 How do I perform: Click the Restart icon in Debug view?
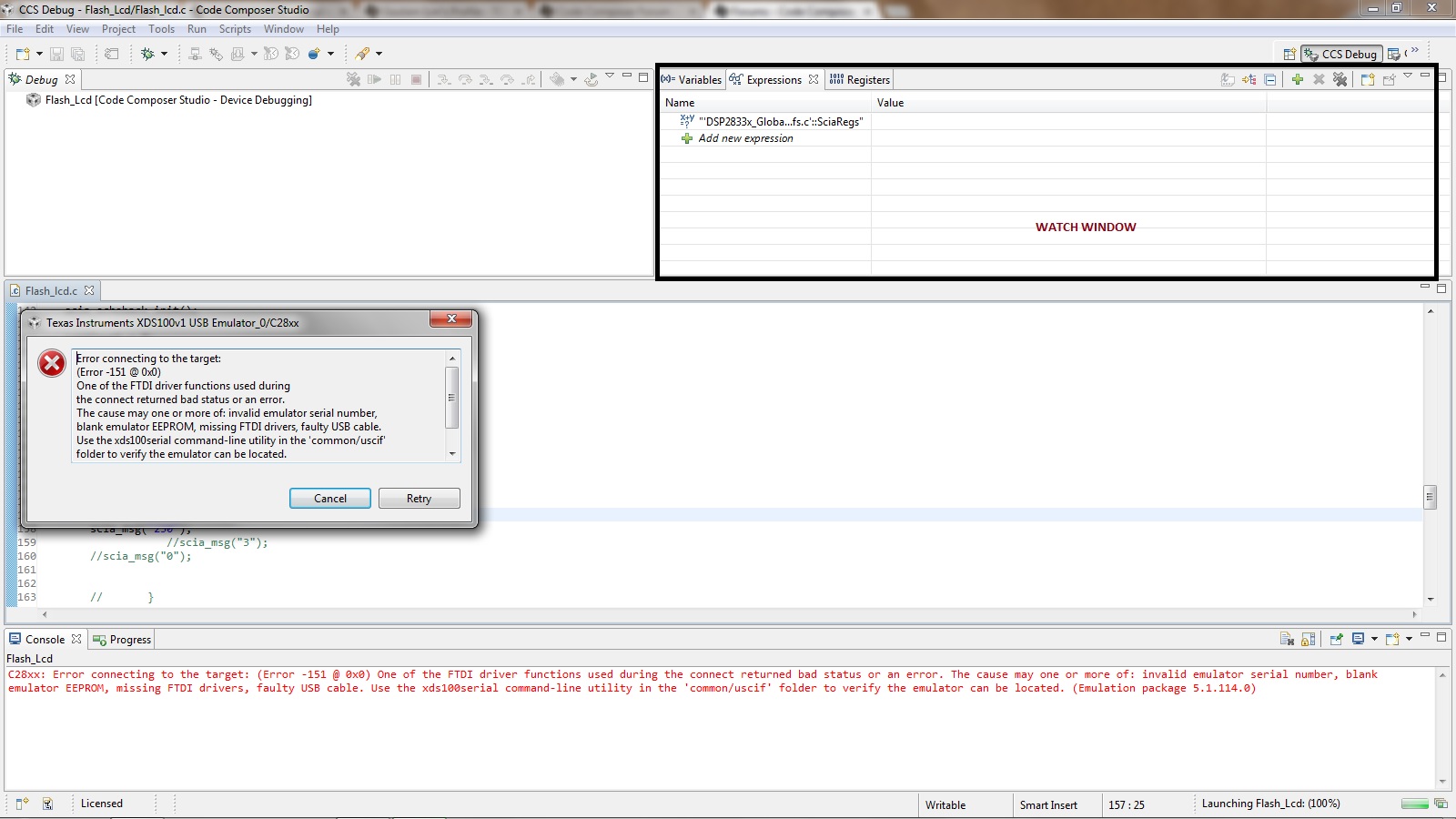[591, 79]
